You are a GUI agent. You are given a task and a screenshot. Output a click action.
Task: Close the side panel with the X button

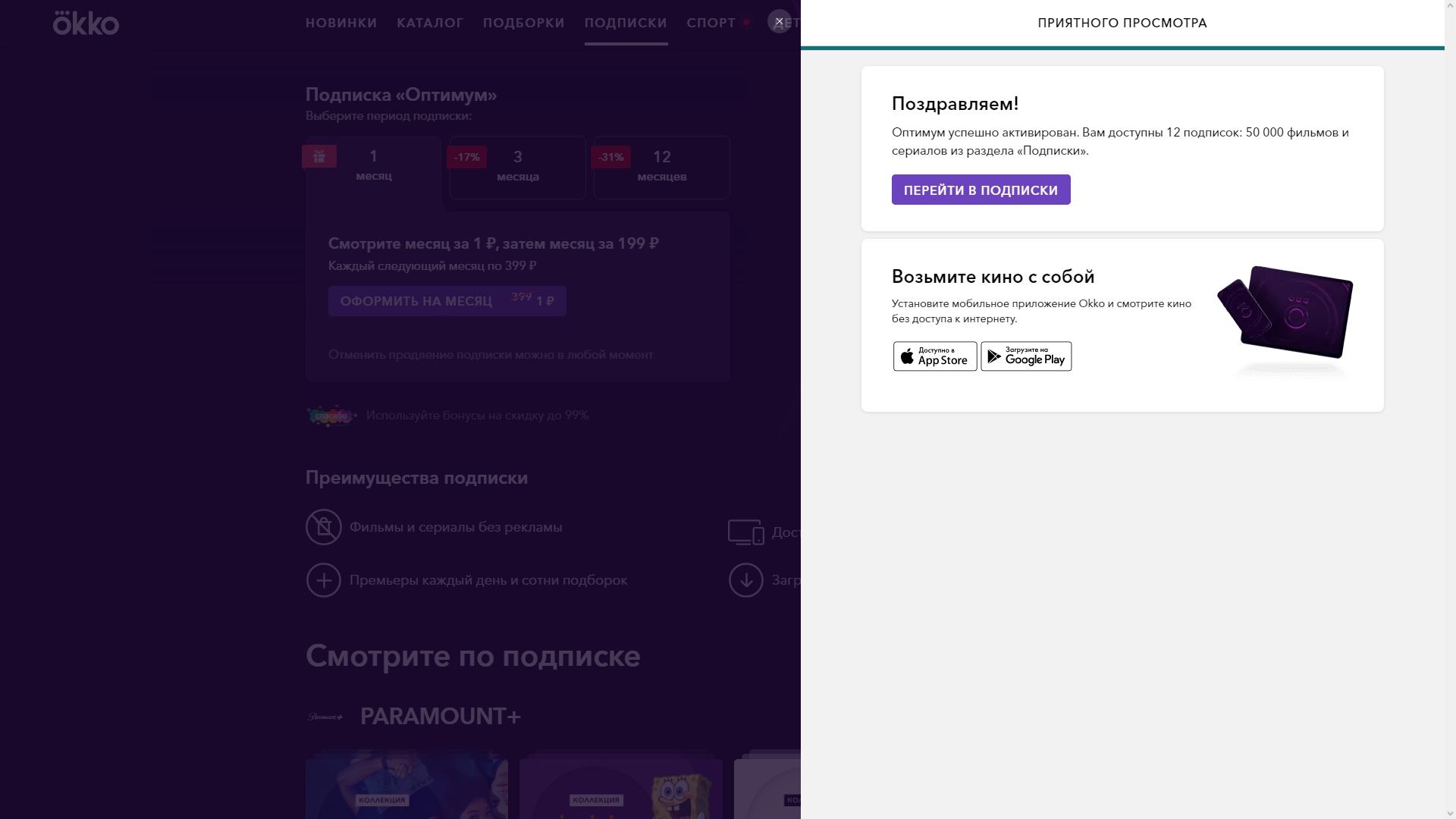click(779, 21)
